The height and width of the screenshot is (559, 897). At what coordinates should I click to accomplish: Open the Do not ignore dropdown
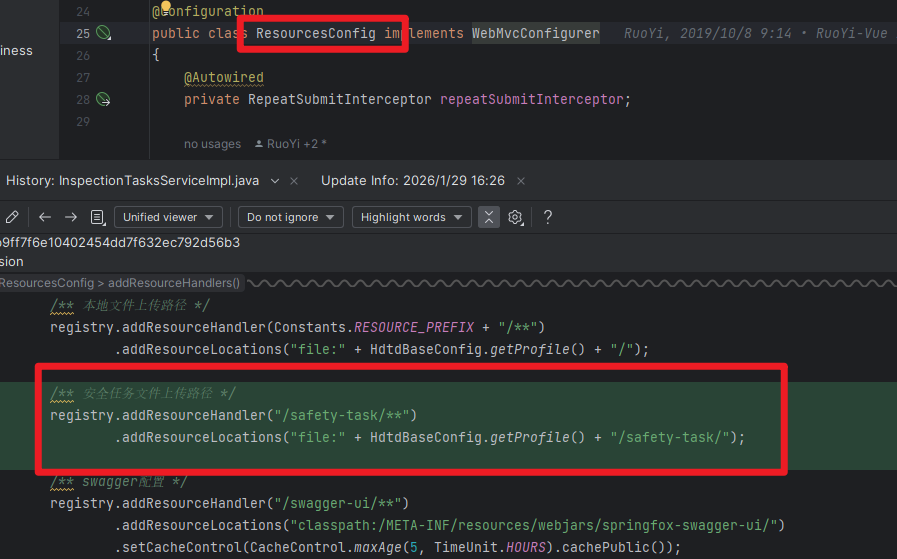[x=291, y=217]
